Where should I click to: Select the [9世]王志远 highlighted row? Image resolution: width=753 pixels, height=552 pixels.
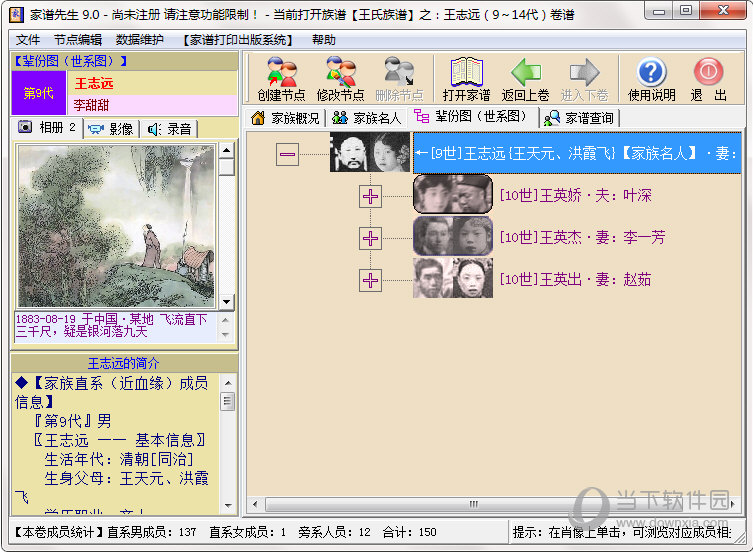click(x=577, y=153)
